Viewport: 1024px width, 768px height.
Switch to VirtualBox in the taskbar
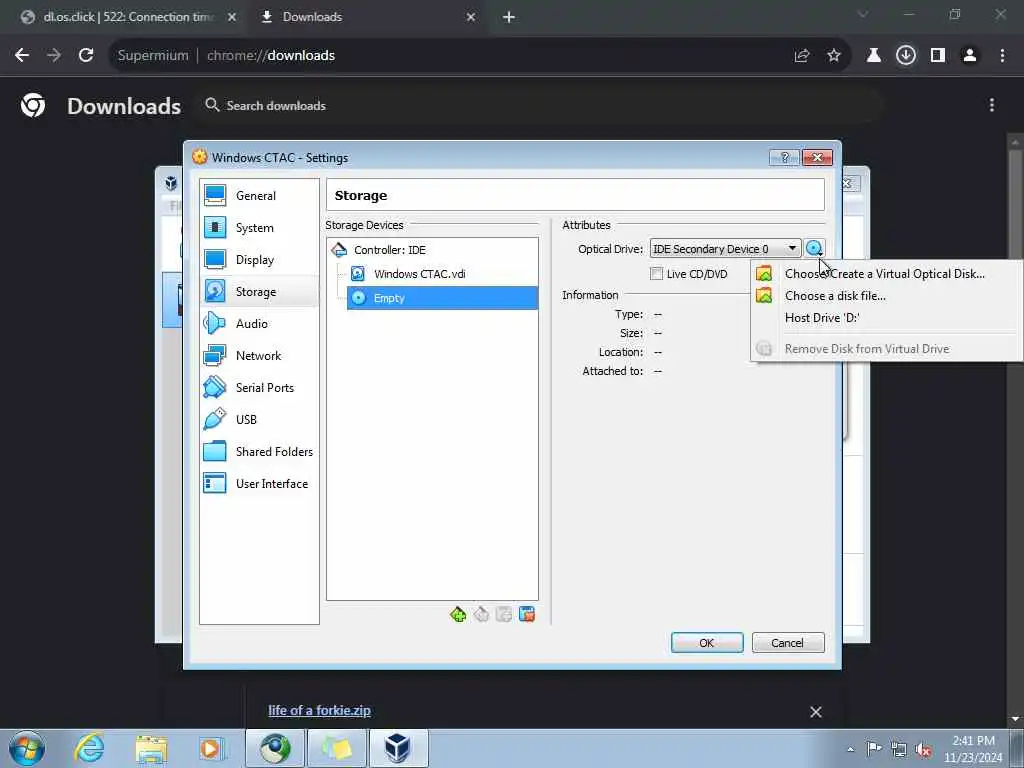(398, 748)
